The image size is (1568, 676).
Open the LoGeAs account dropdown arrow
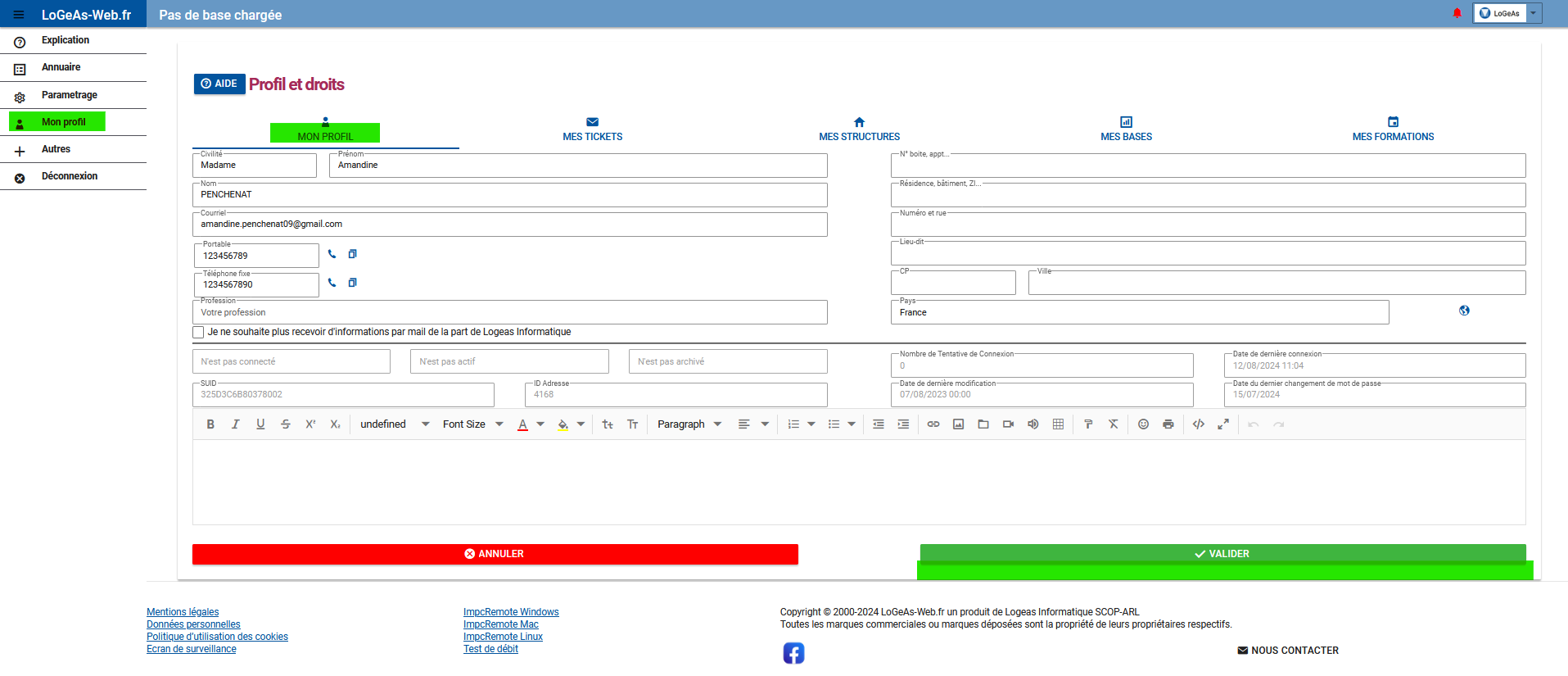1534,13
